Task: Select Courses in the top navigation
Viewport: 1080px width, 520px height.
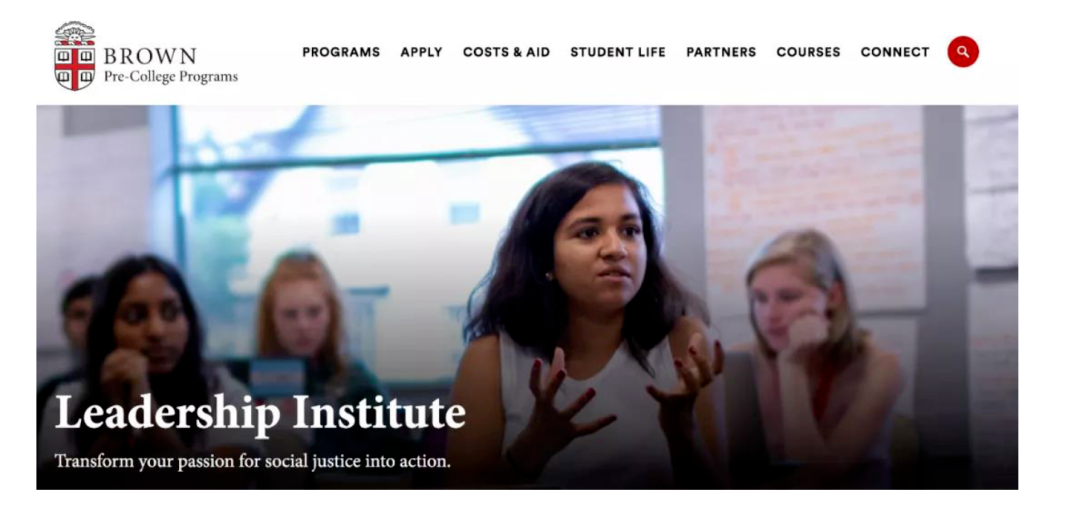Action: (808, 52)
